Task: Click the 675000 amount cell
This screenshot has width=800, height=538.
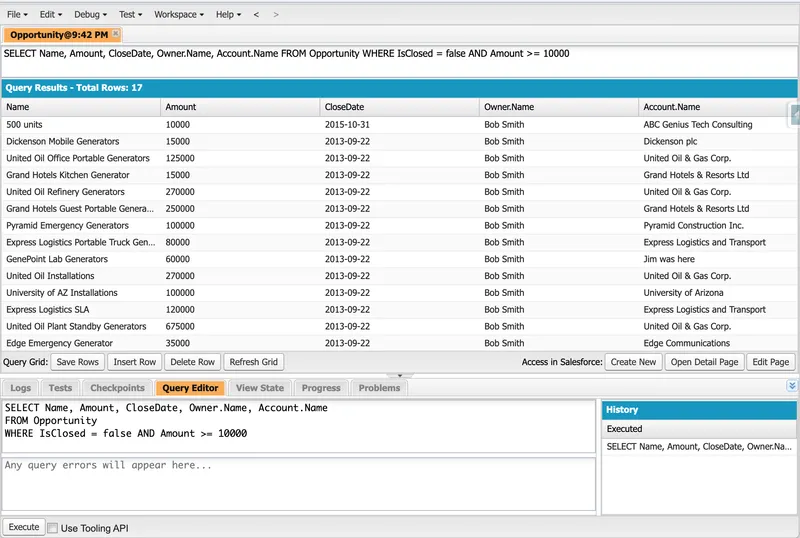Action: click(240, 327)
